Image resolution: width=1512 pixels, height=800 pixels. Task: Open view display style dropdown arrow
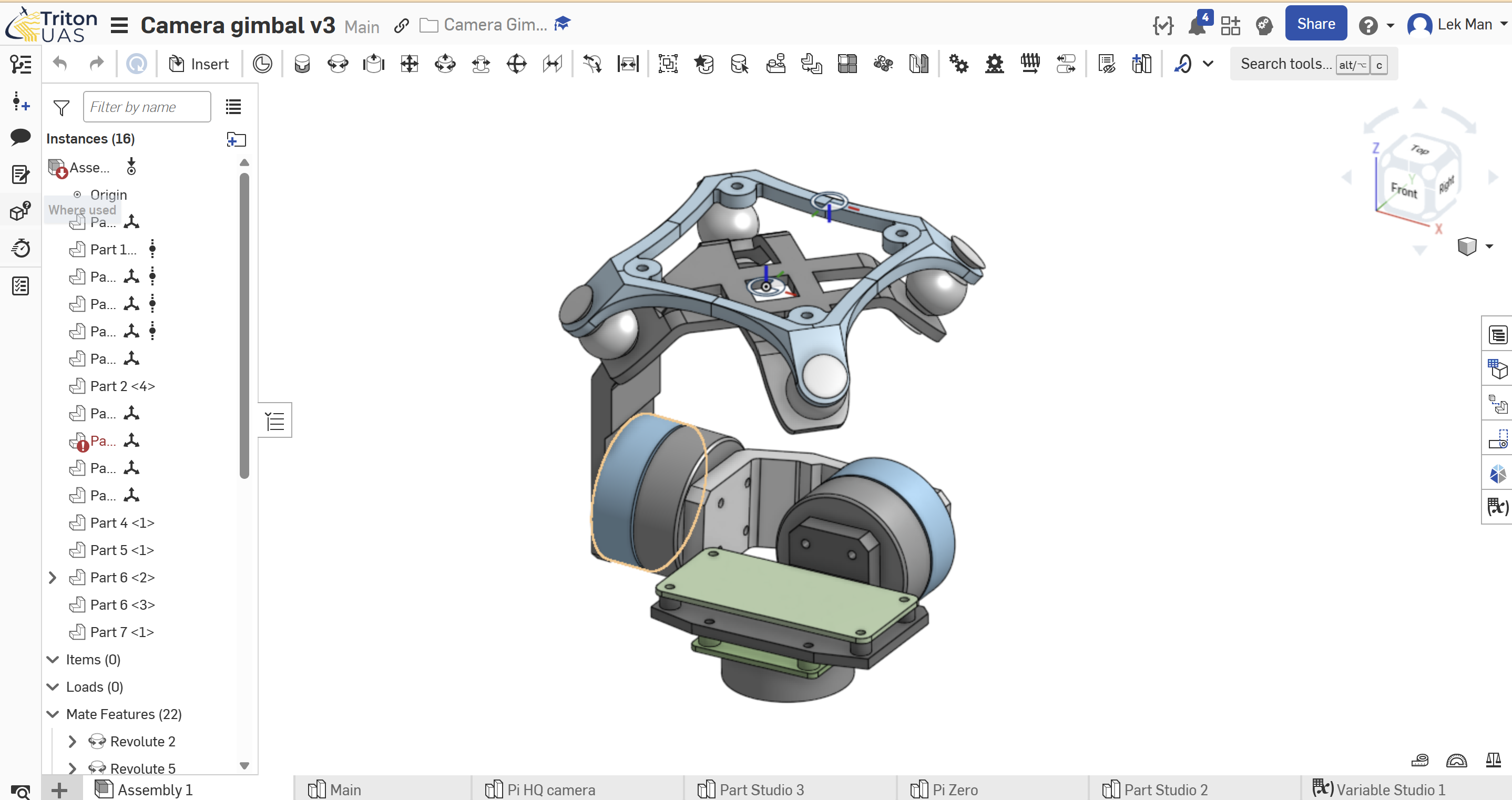(1489, 247)
